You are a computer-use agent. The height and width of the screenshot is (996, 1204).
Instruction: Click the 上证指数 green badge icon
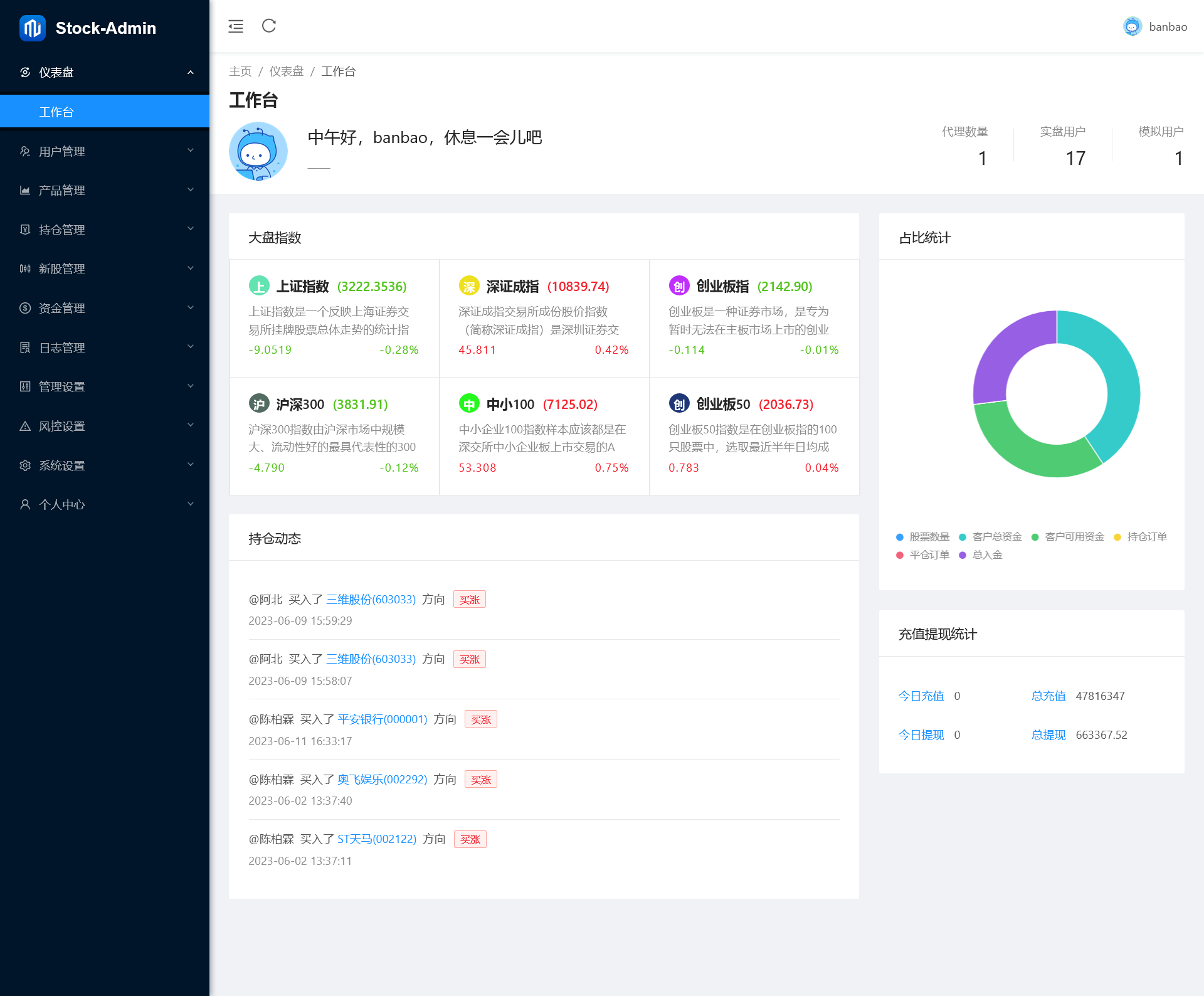pos(259,286)
